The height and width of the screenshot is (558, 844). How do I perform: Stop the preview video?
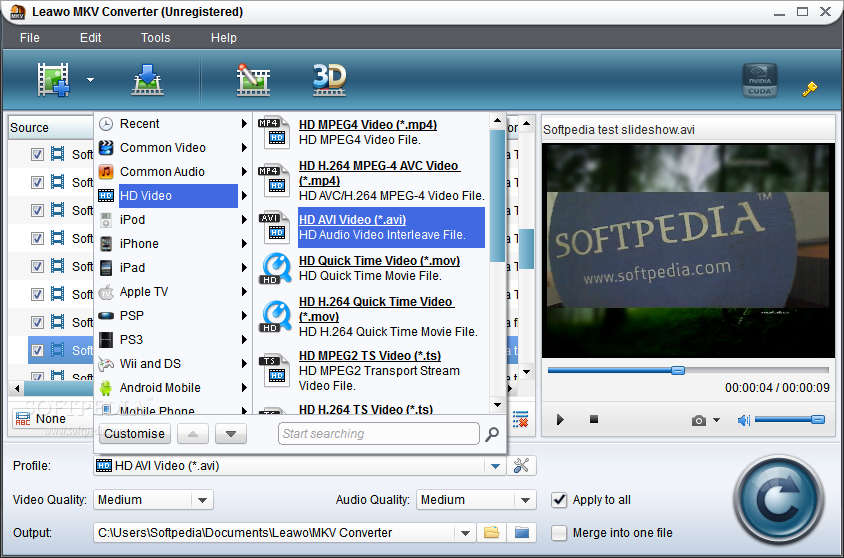[594, 419]
